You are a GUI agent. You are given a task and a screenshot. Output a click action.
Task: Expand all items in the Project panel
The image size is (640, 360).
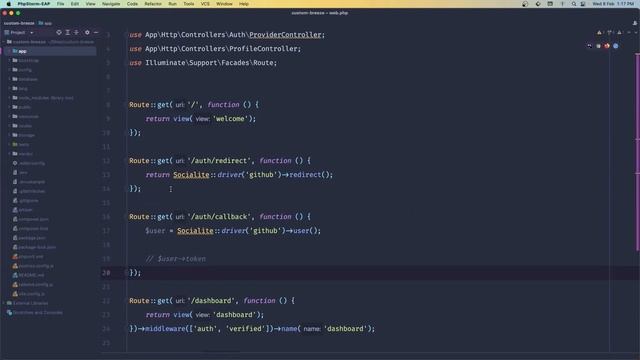tap(68, 32)
